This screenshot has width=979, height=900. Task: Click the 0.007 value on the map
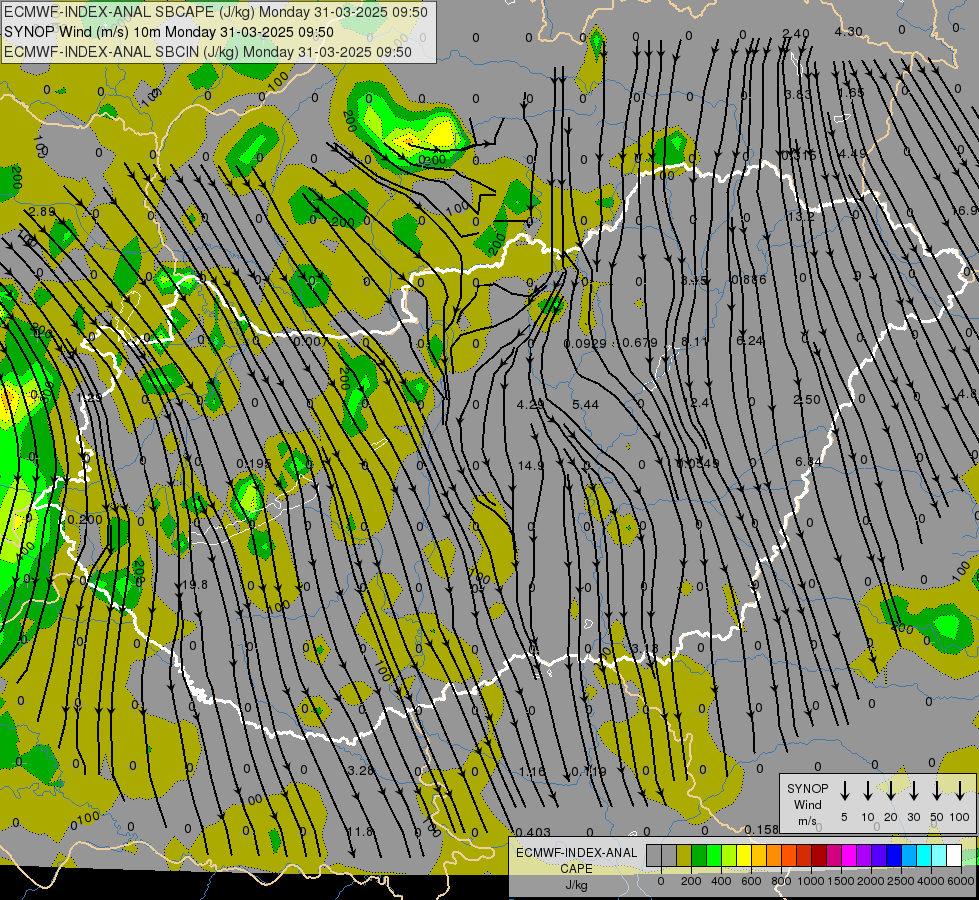[x=311, y=342]
